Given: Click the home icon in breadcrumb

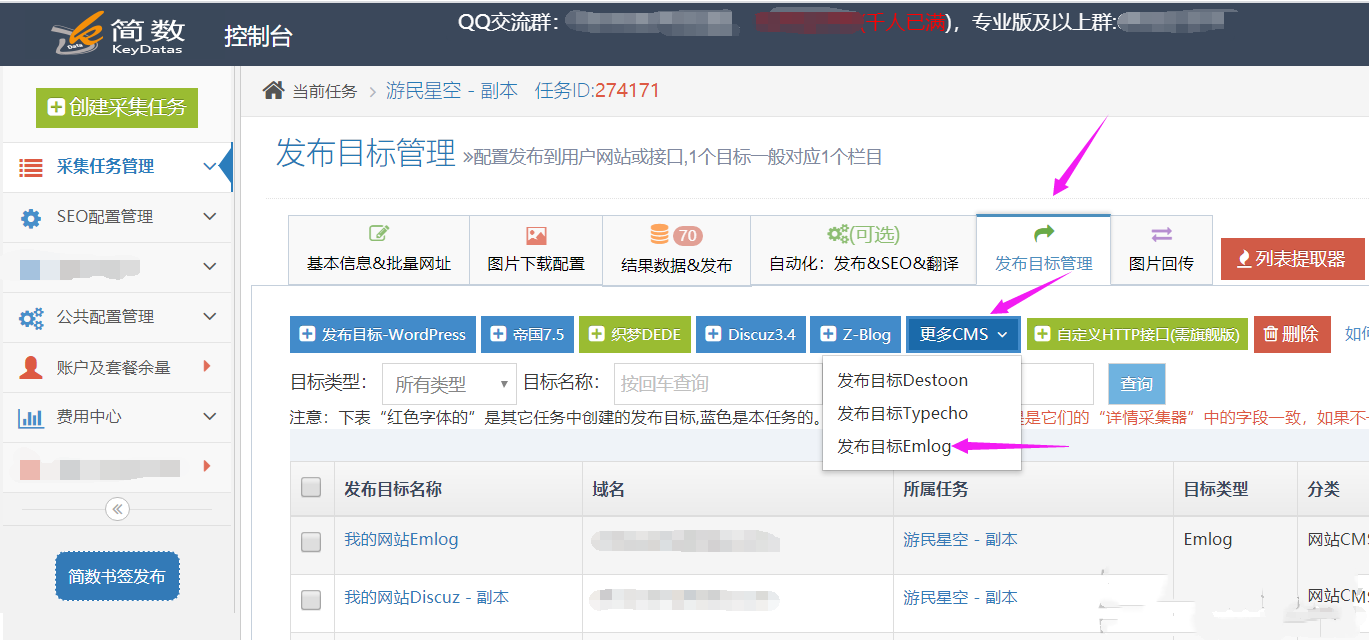Looking at the screenshot, I should coord(273,91).
